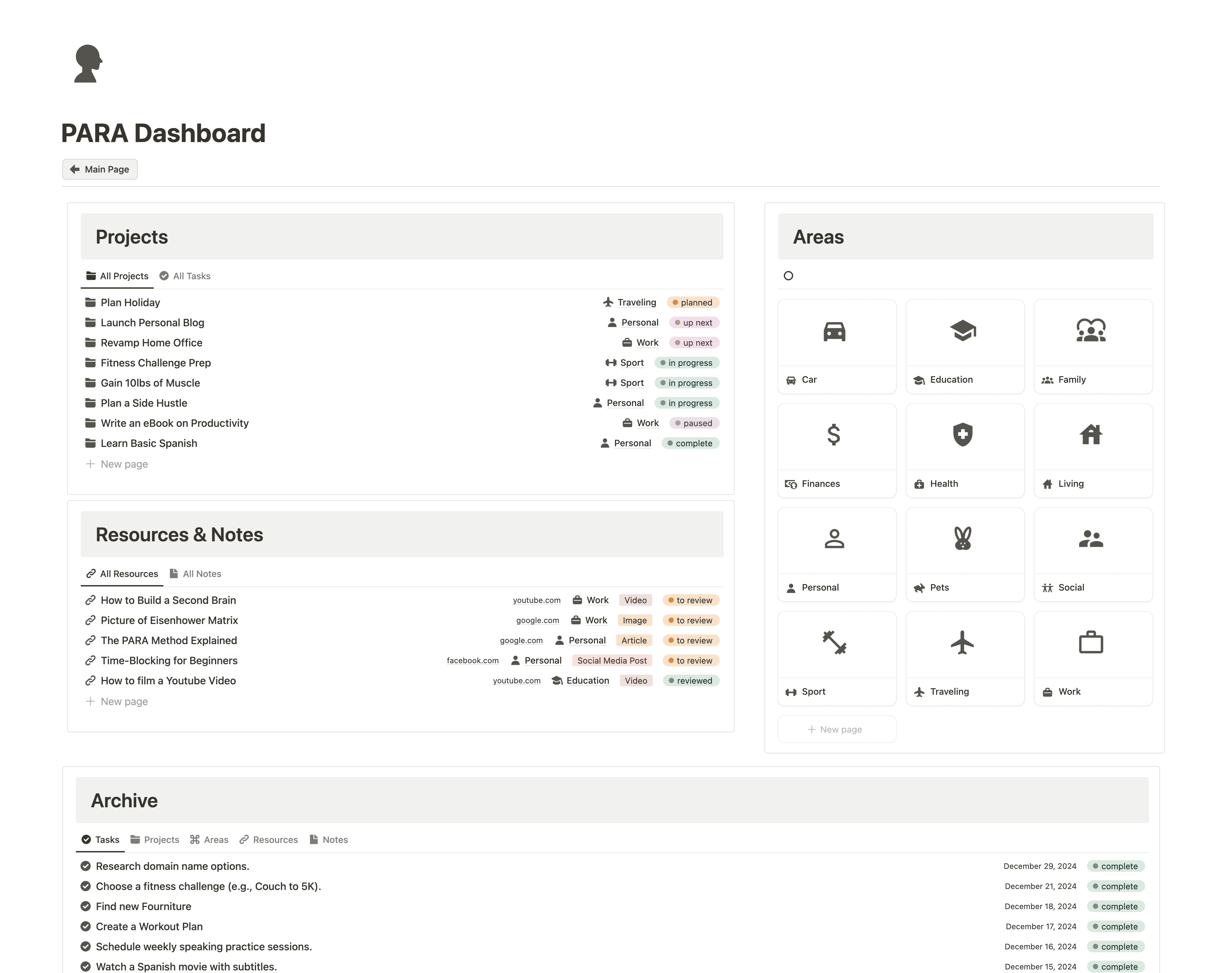Image resolution: width=1232 pixels, height=973 pixels.
Task: Click the circle view icon under Areas
Action: (788, 276)
